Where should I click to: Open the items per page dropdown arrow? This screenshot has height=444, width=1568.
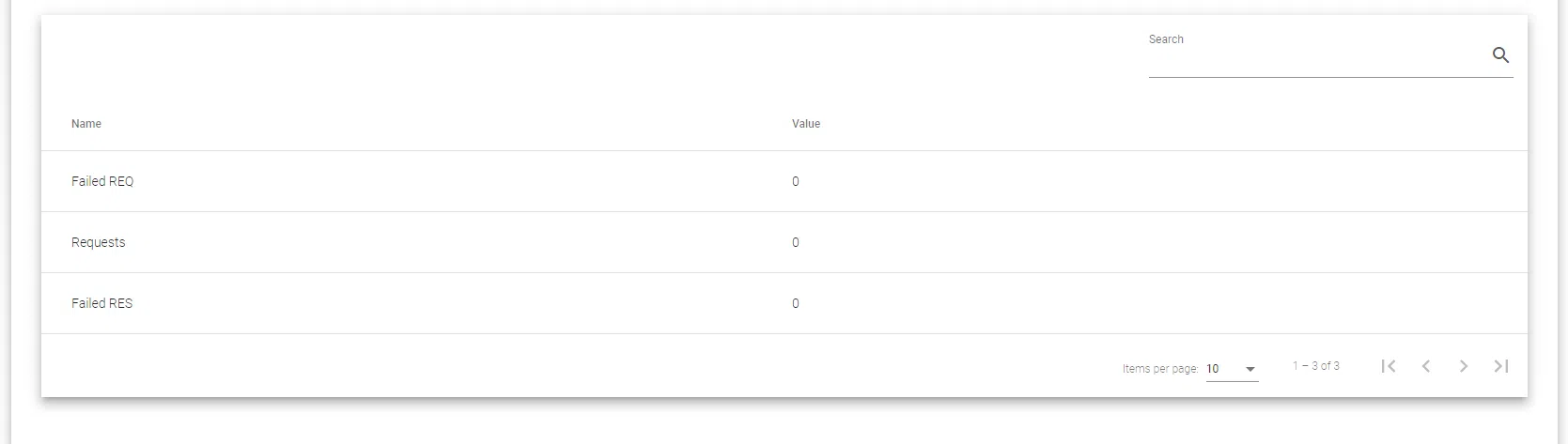tap(1250, 369)
